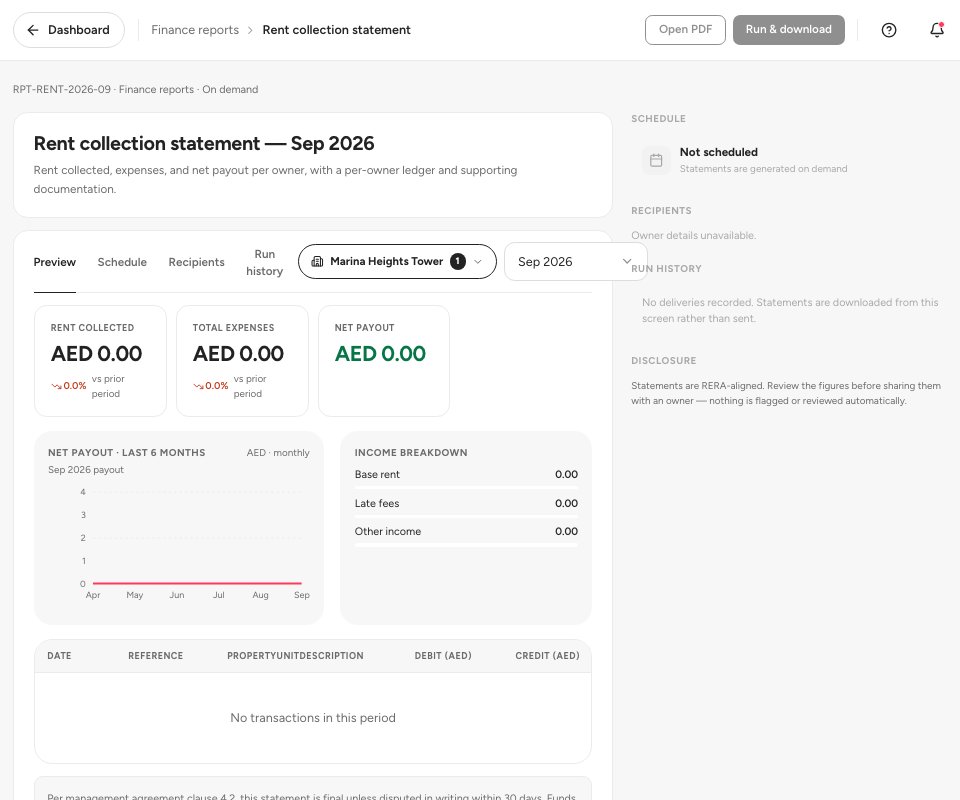Click the REFERENCE column header
Screen dimensions: 960x800
(x=156, y=656)
